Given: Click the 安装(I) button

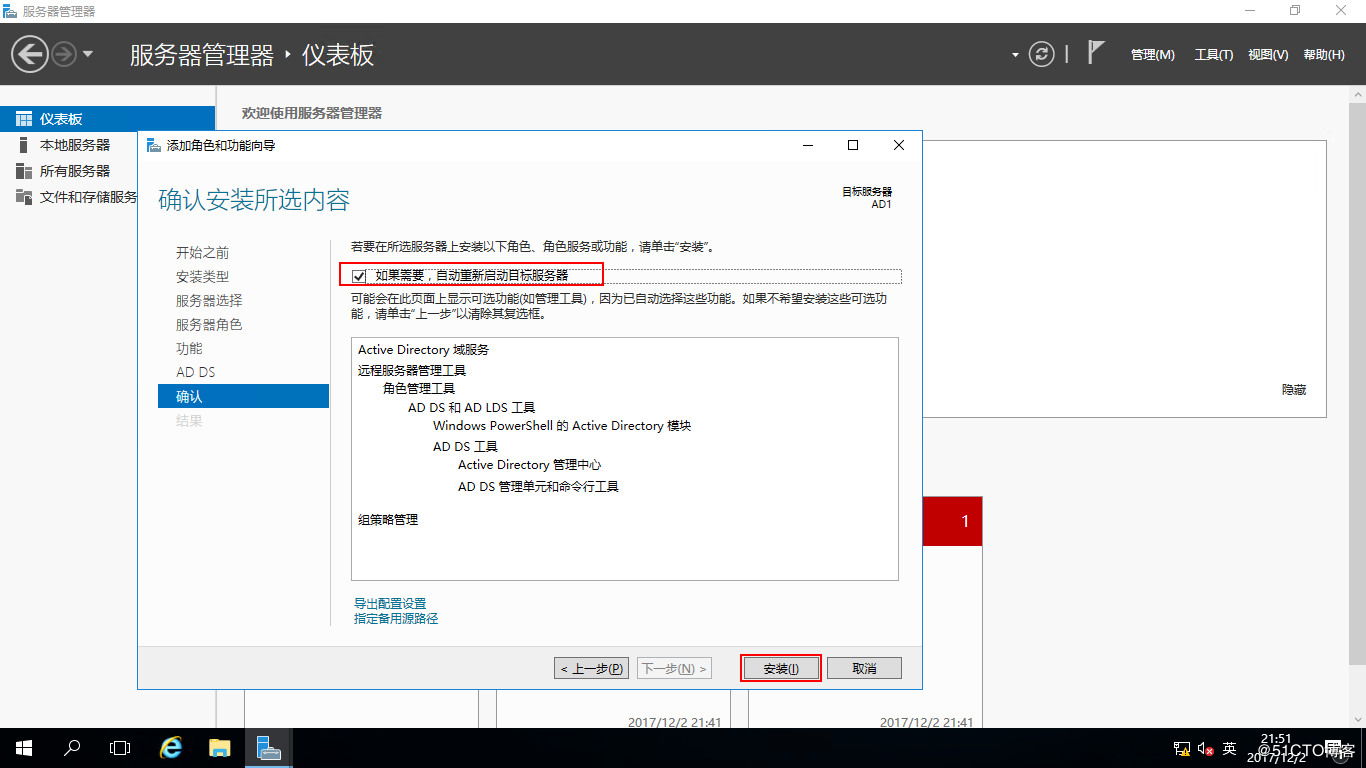Looking at the screenshot, I should tap(781, 668).
